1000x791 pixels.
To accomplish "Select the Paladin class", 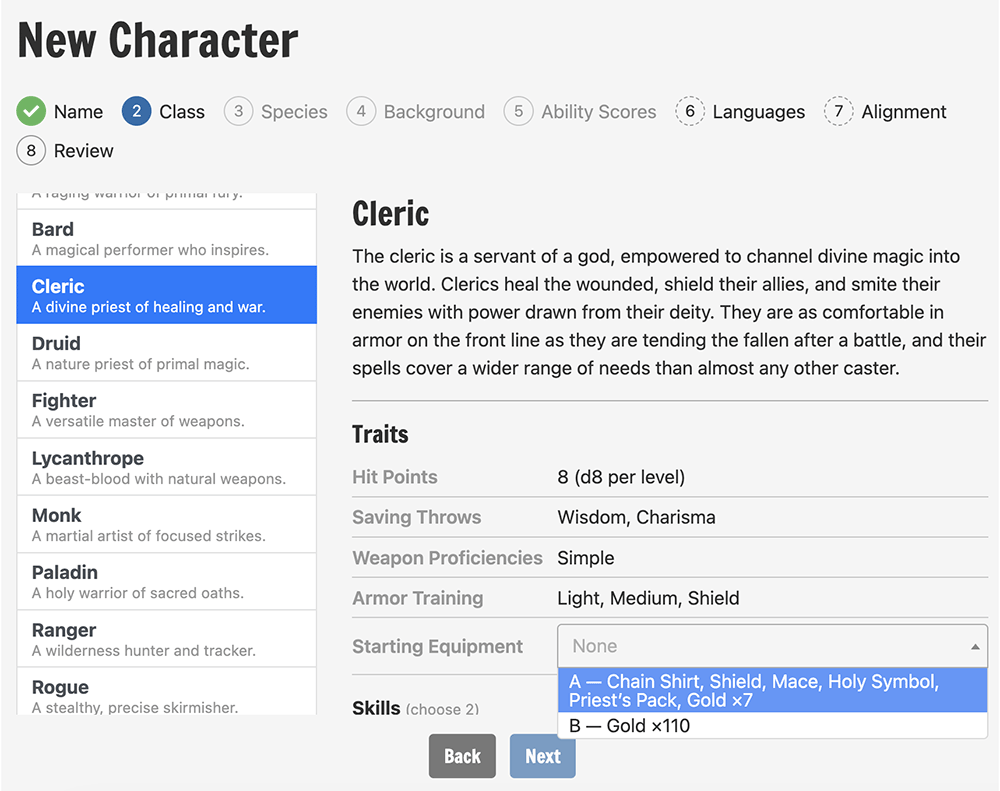I will [166, 582].
